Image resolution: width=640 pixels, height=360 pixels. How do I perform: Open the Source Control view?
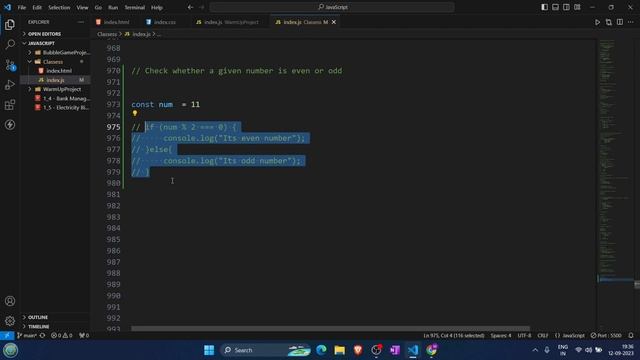point(10,64)
